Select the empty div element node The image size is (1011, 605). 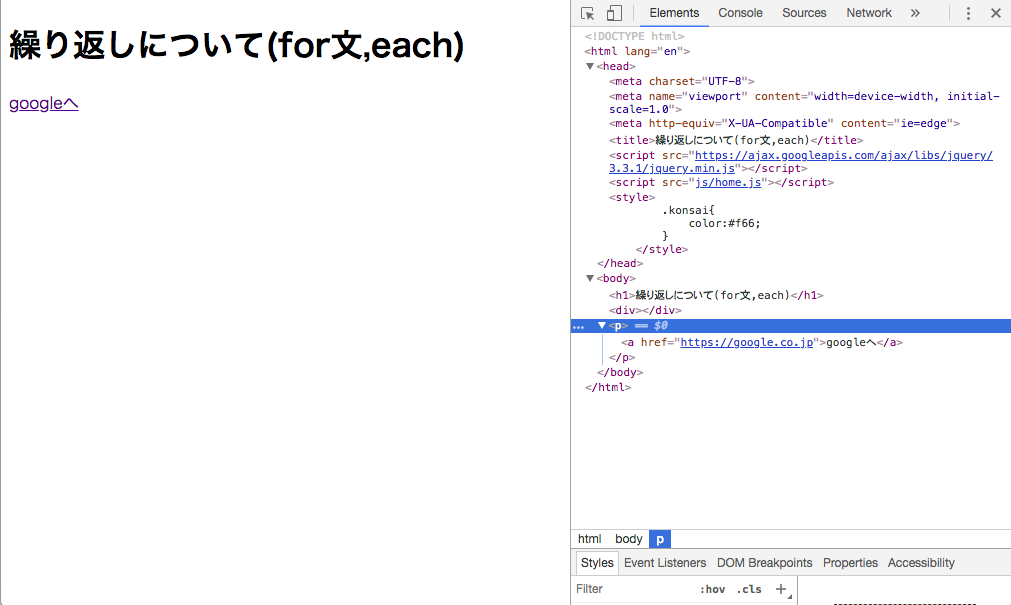(645, 310)
